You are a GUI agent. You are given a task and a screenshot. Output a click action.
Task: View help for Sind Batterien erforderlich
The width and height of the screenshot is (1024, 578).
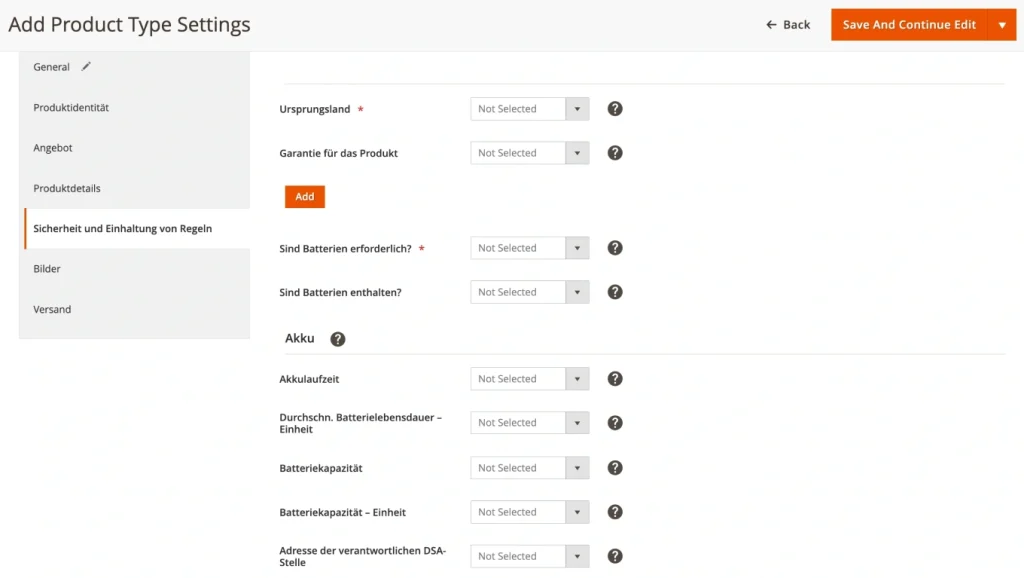coord(614,247)
